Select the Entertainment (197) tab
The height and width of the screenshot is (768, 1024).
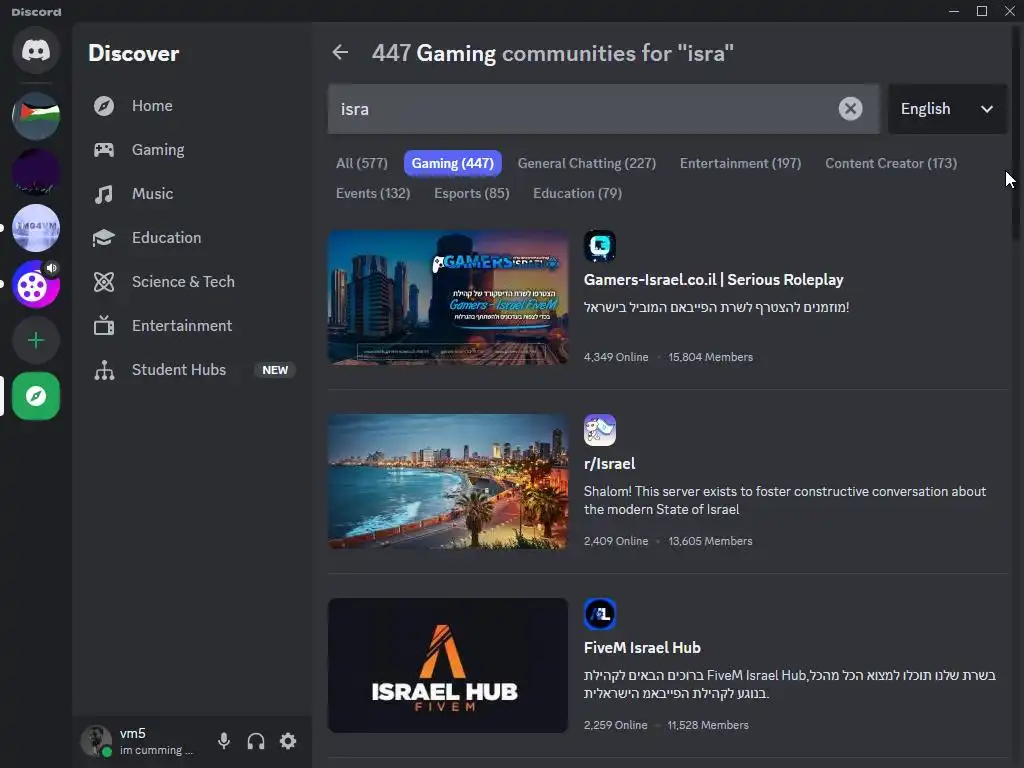[x=741, y=163]
